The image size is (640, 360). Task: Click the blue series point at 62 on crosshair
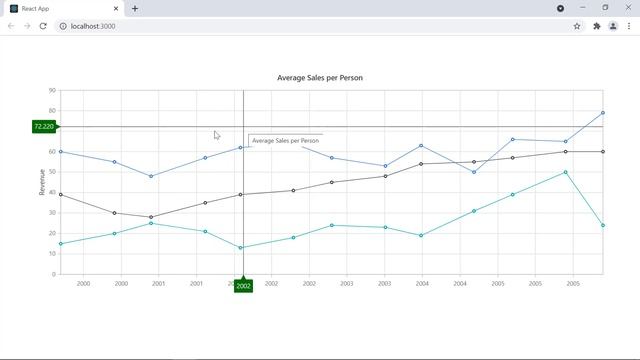coord(240,148)
